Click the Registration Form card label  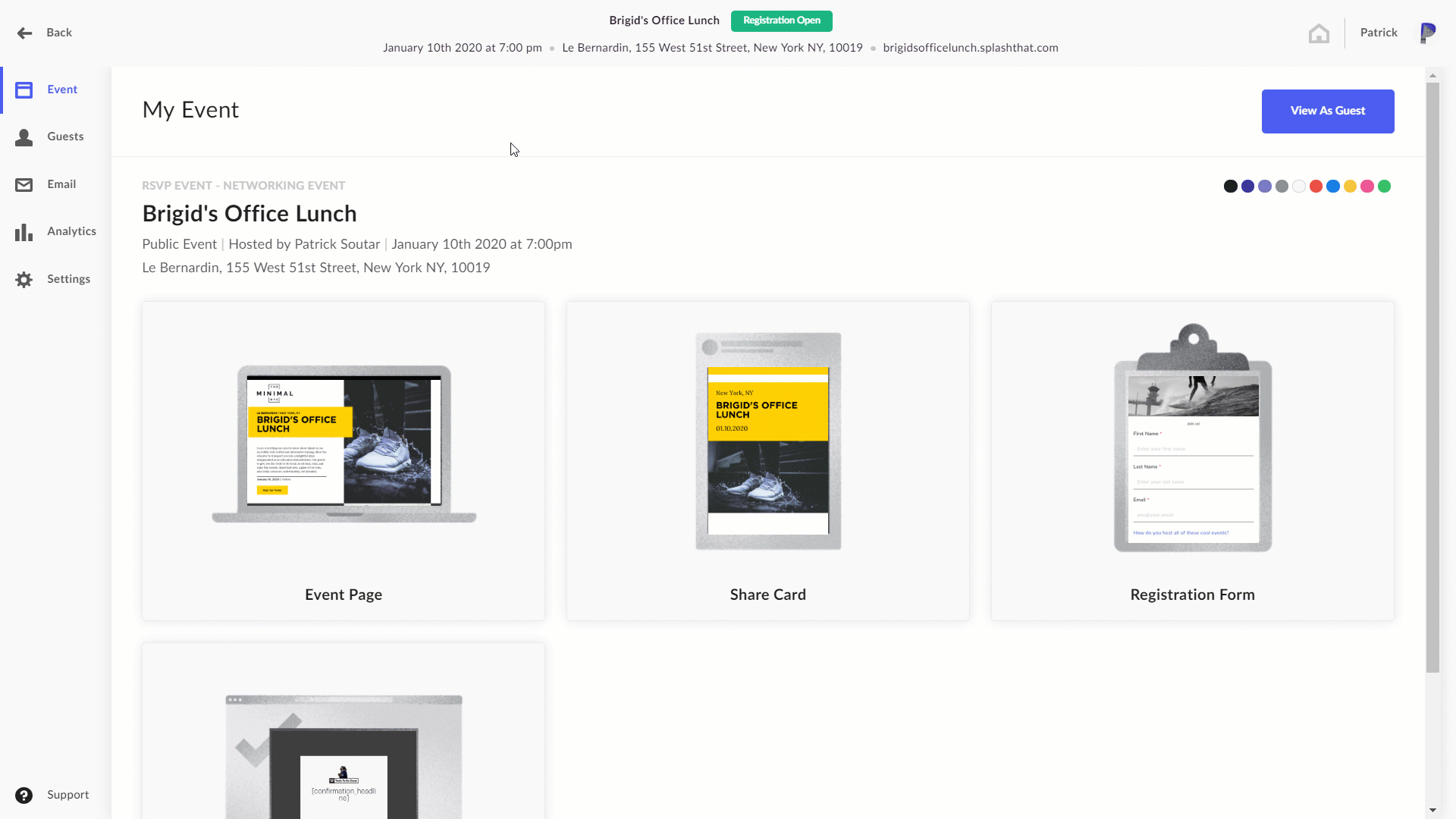tap(1193, 595)
